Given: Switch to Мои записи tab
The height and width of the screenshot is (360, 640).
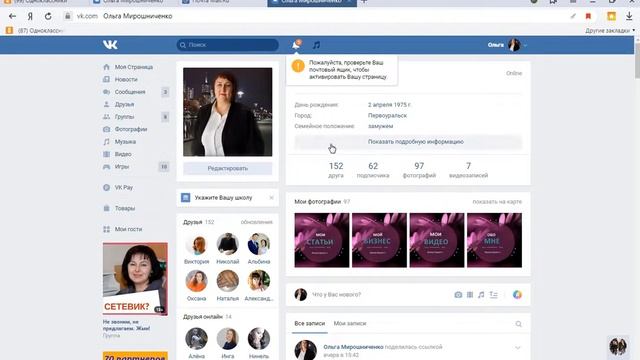Looking at the screenshot, I should [350, 323].
